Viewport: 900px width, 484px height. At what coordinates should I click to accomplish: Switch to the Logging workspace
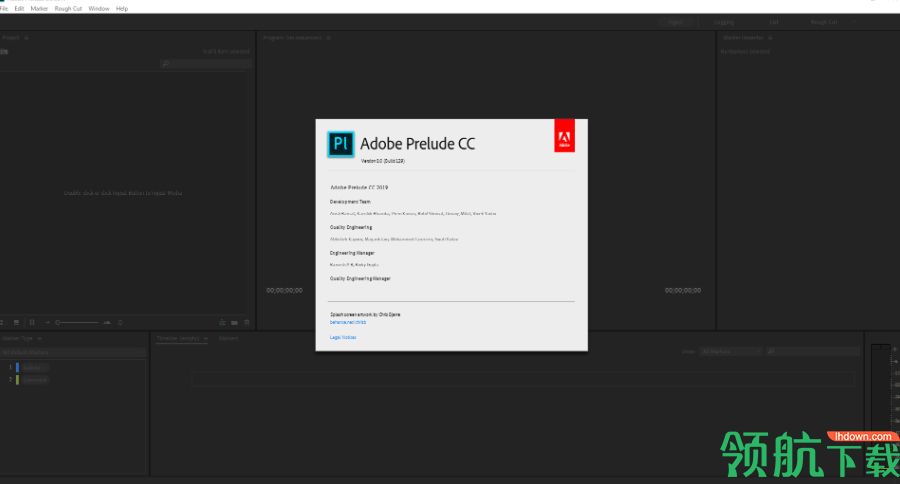724,22
